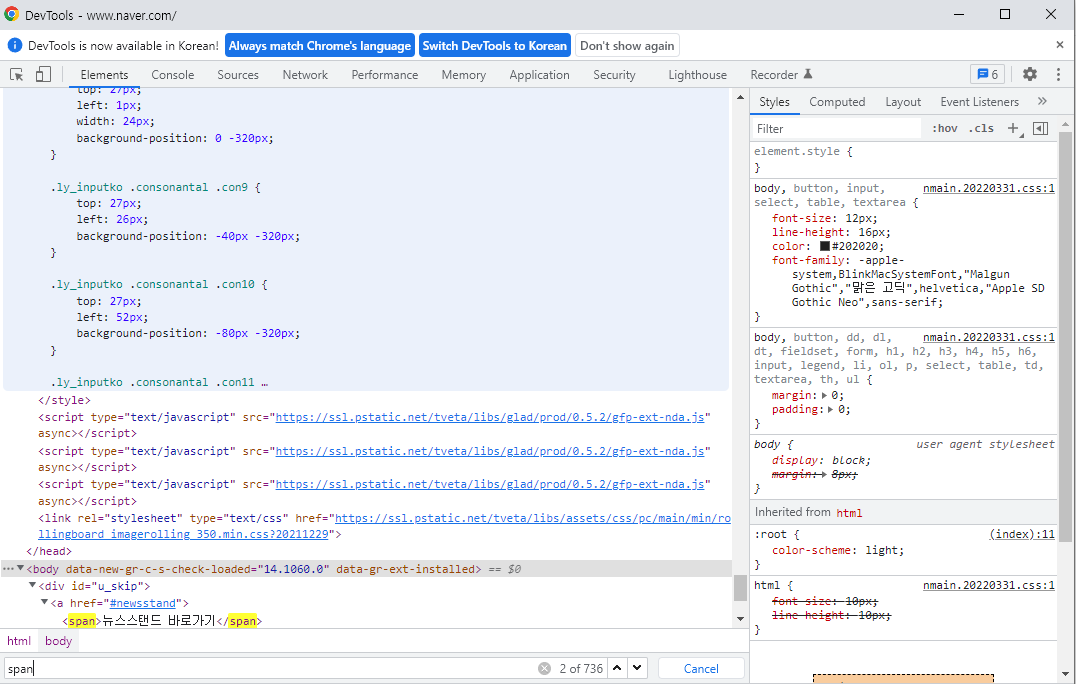Jump to the previous search result arrow
The height and width of the screenshot is (684, 1076).
pos(617,668)
